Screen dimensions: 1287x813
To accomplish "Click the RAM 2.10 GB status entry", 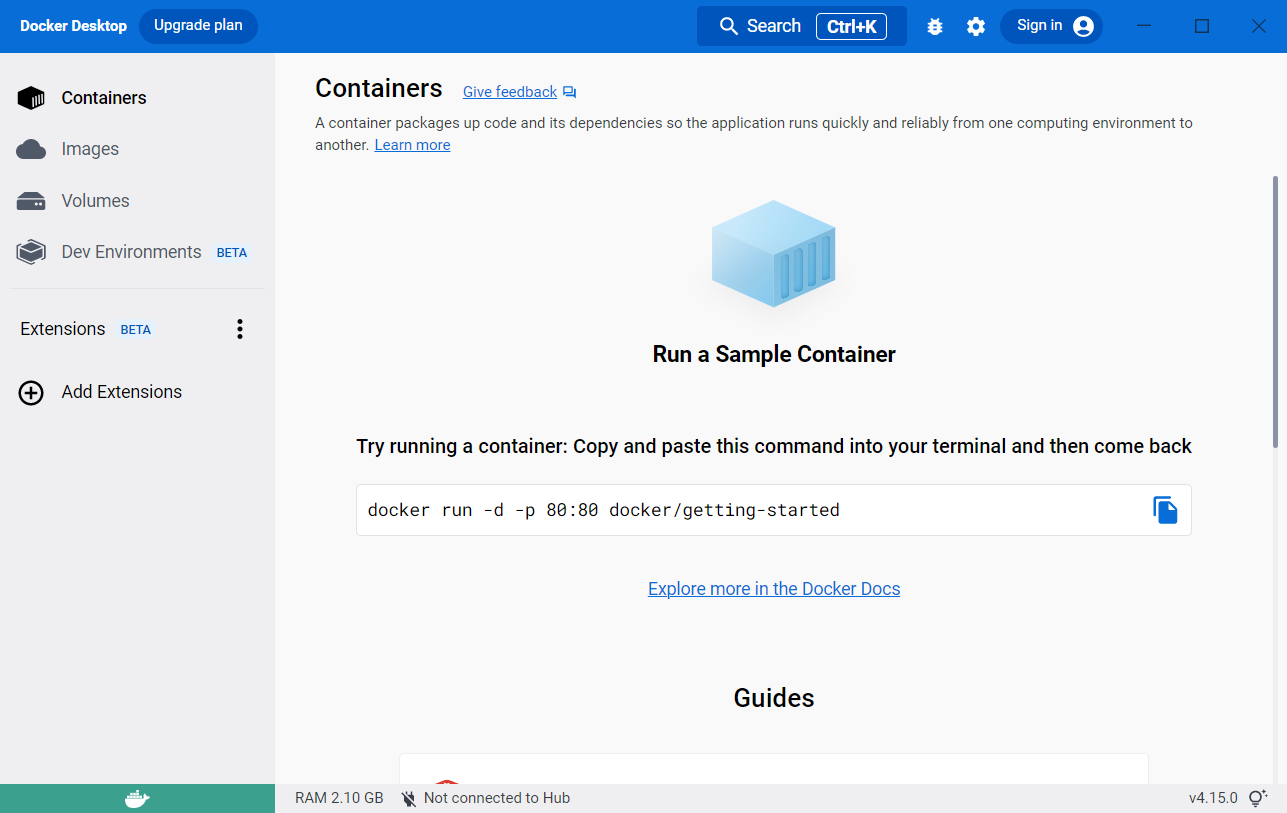I will coord(339,798).
